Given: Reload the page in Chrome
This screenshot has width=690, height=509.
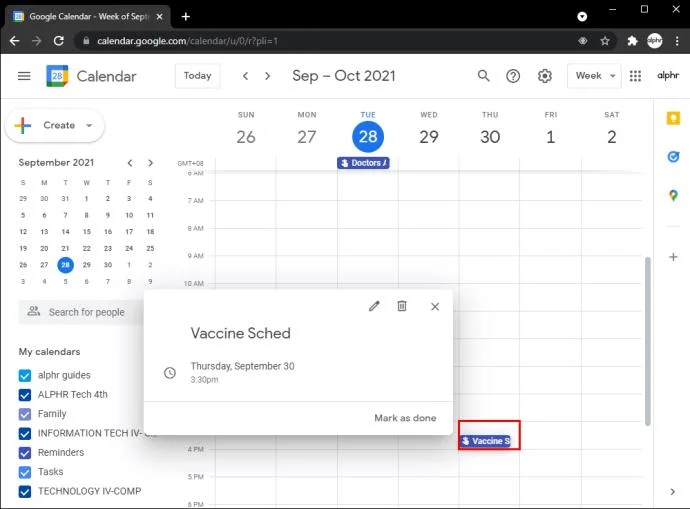Looking at the screenshot, I should [59, 41].
